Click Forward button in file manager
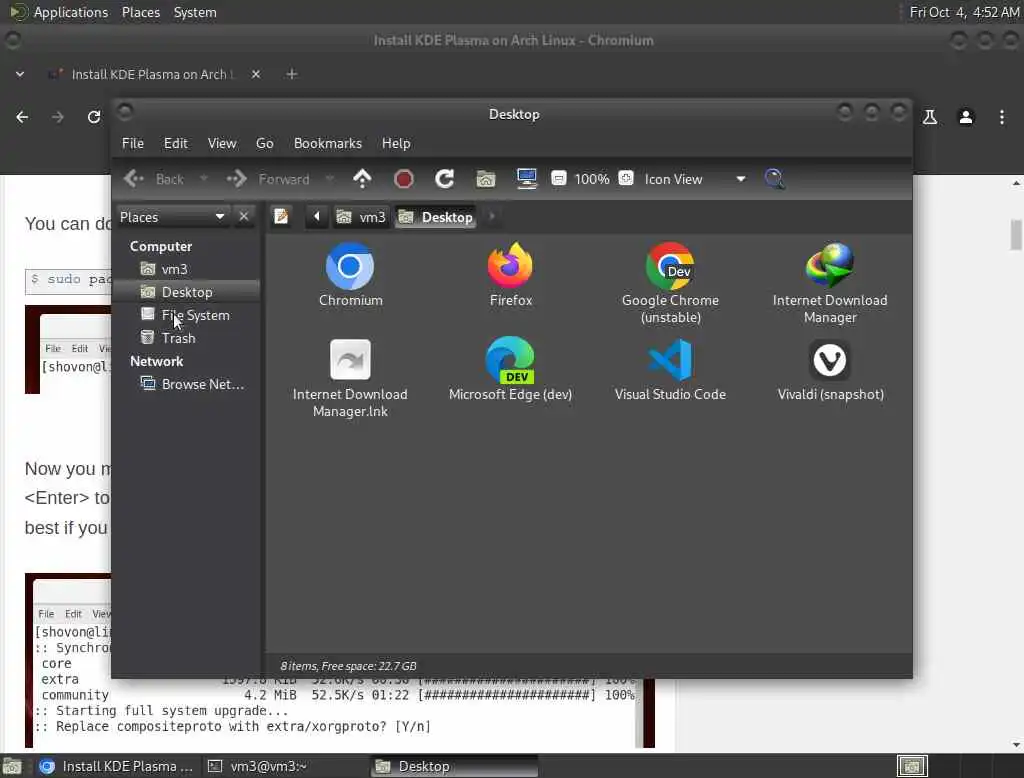 coord(268,178)
